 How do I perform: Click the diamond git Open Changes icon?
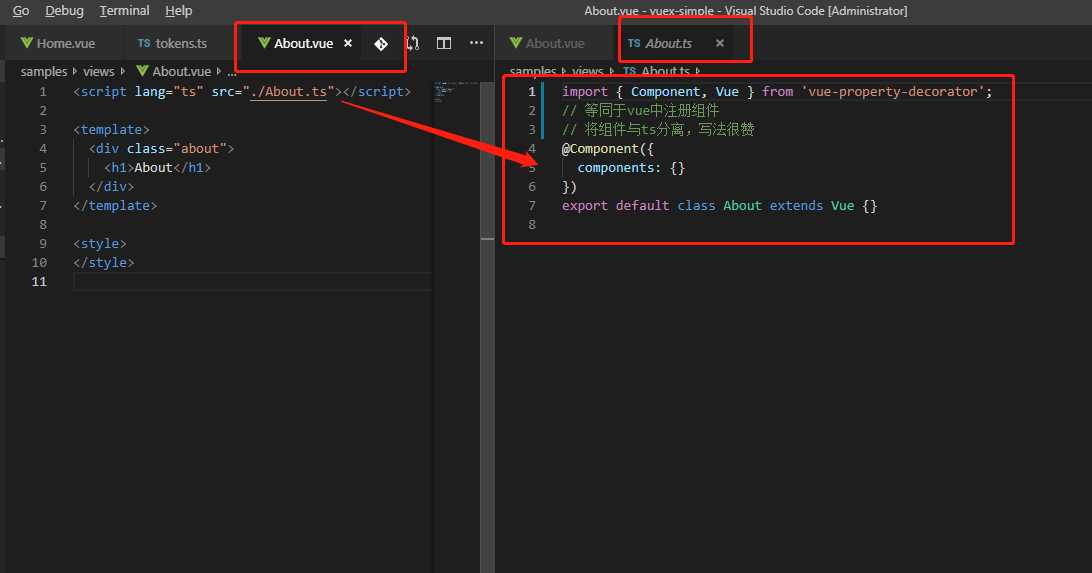click(381, 44)
